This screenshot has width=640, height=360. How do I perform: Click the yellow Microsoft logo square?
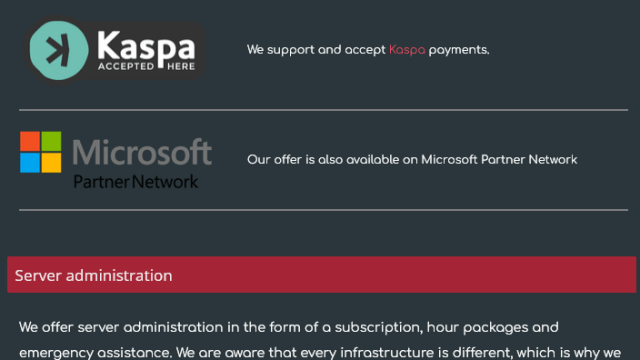51,163
